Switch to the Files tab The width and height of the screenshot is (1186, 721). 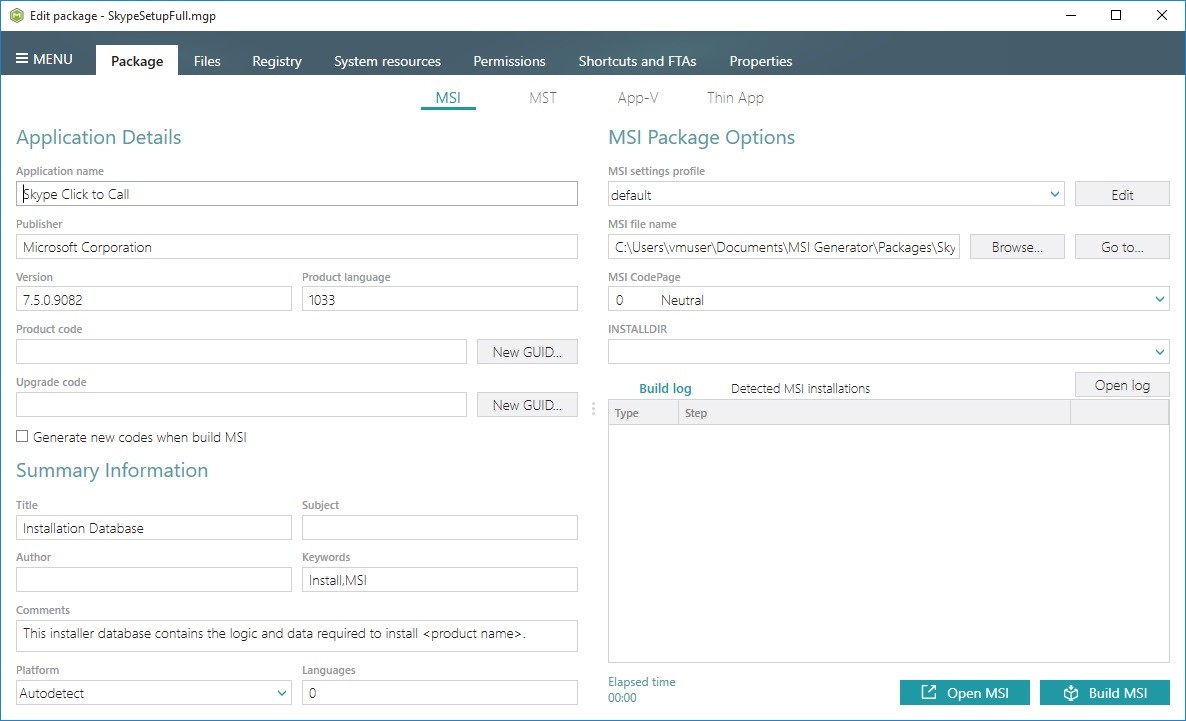pyautogui.click(x=207, y=61)
